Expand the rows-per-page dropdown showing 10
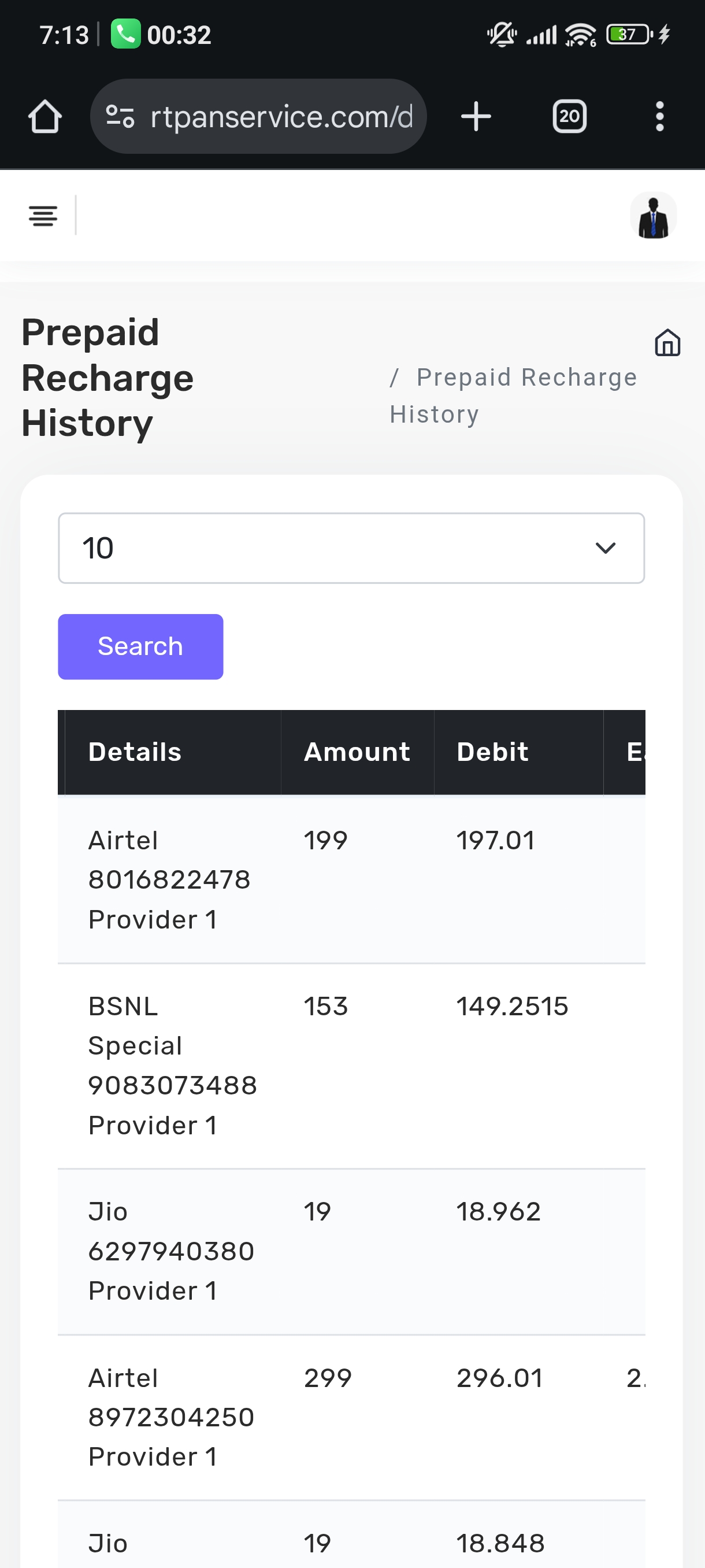This screenshot has width=705, height=1568. (351, 548)
